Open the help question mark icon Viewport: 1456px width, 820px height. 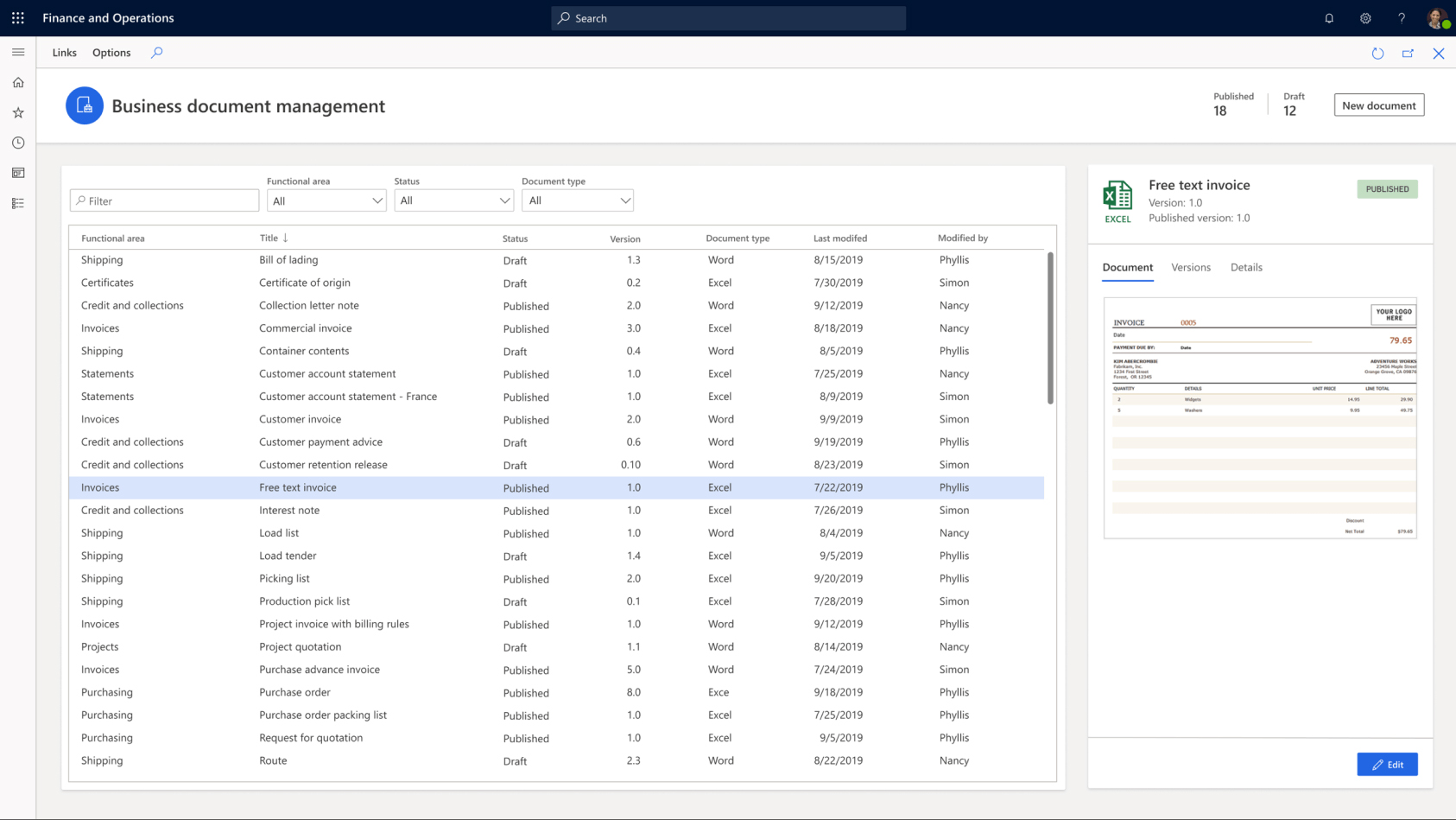[1402, 18]
